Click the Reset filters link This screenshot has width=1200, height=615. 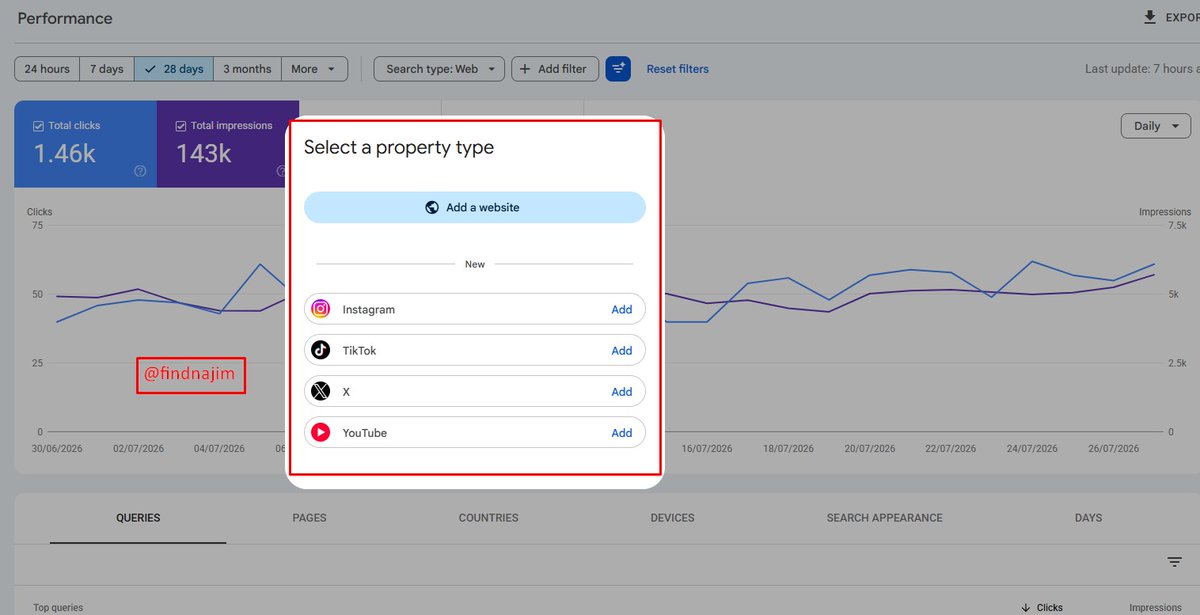[678, 69]
